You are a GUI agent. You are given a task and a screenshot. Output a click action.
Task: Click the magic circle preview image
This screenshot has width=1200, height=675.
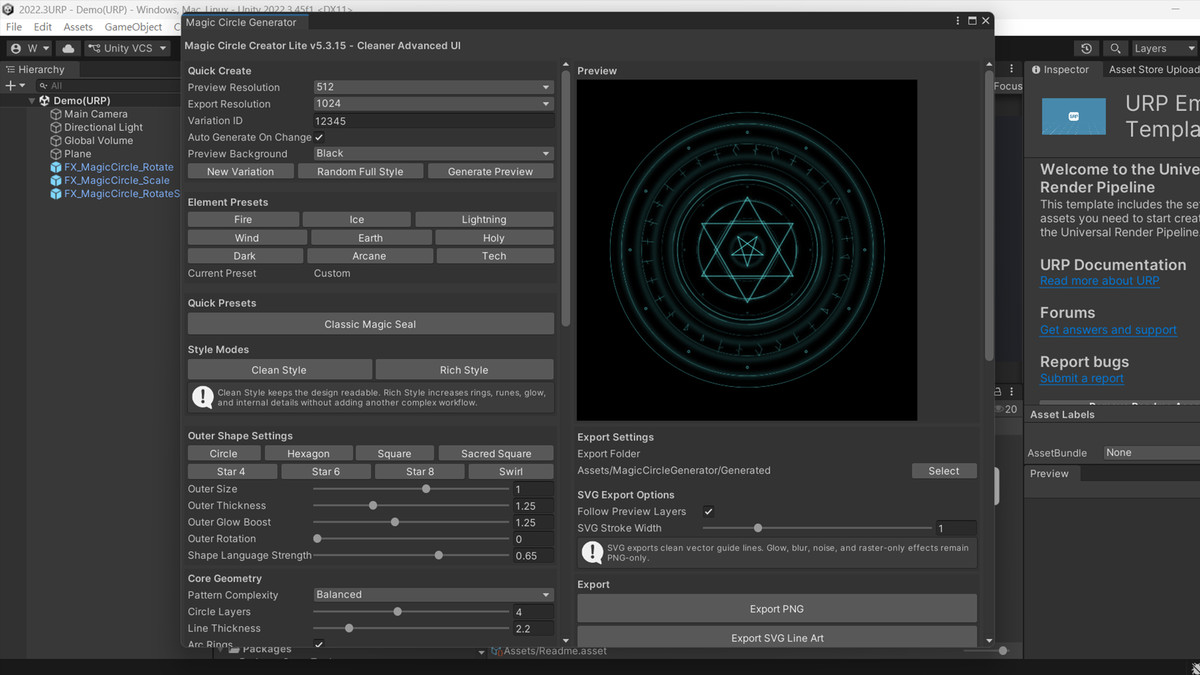[x=747, y=250]
